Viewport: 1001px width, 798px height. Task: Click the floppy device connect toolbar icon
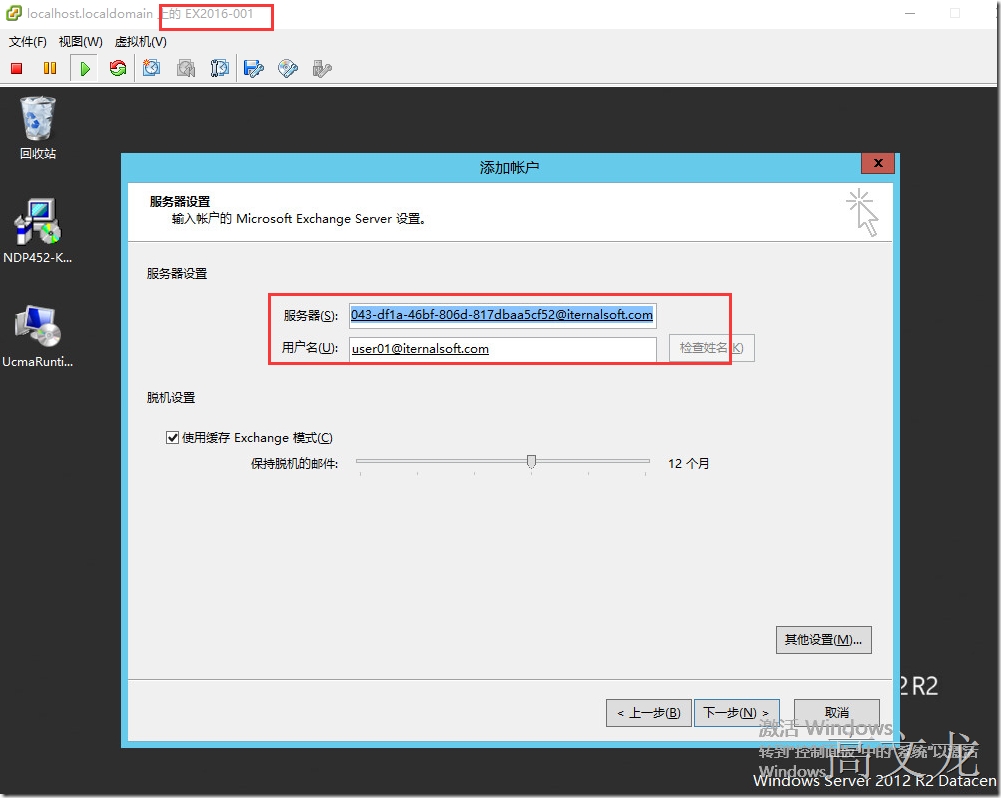coord(254,68)
